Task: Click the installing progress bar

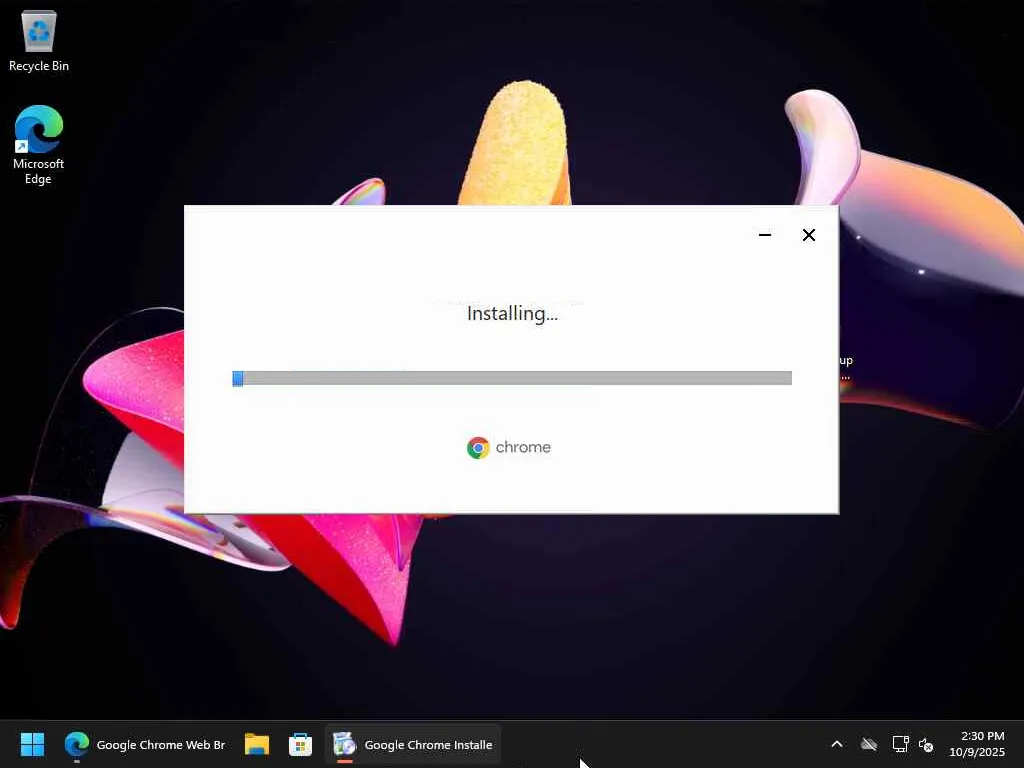Action: pyautogui.click(x=512, y=378)
